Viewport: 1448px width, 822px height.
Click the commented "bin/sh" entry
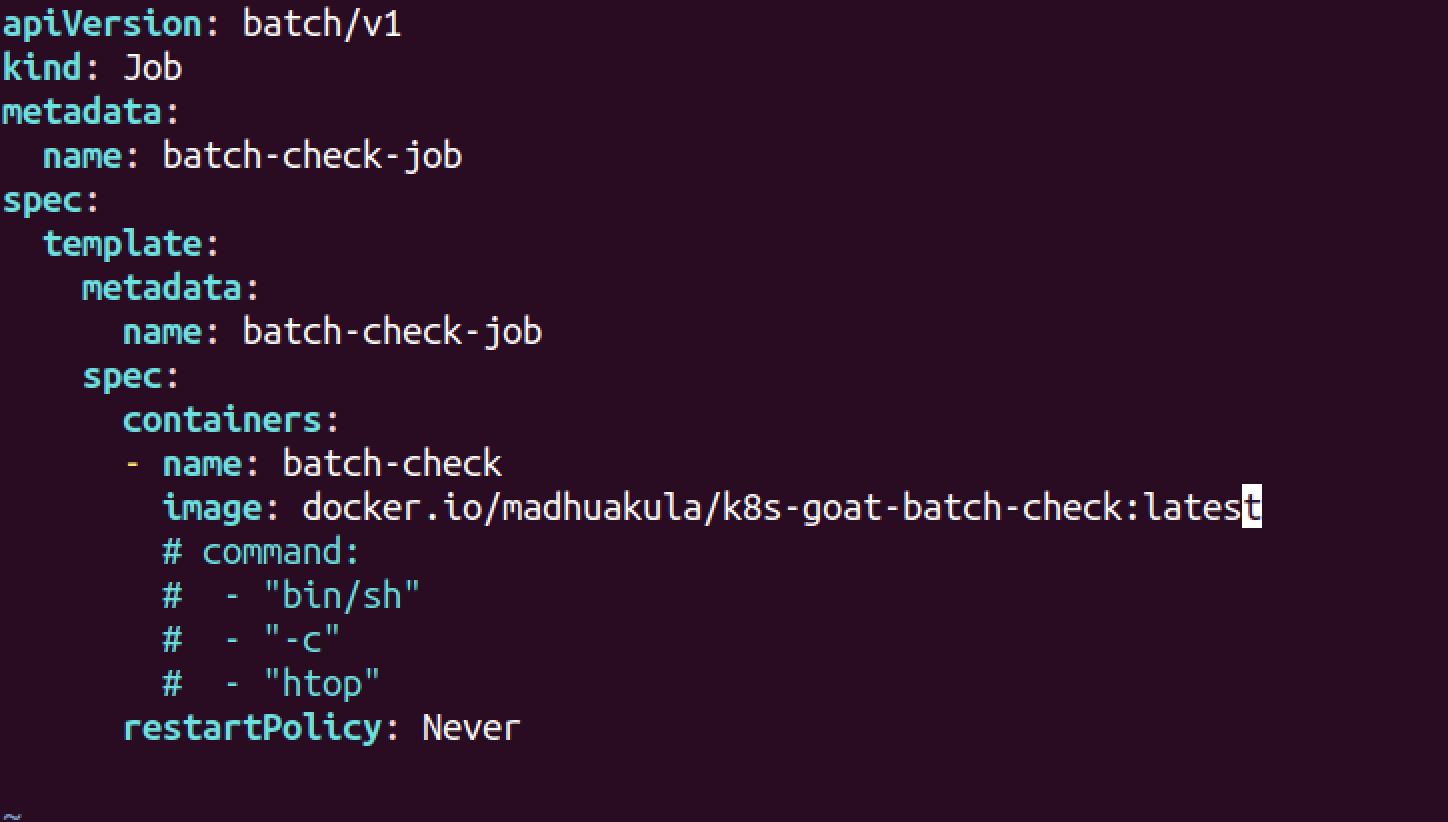[341, 596]
